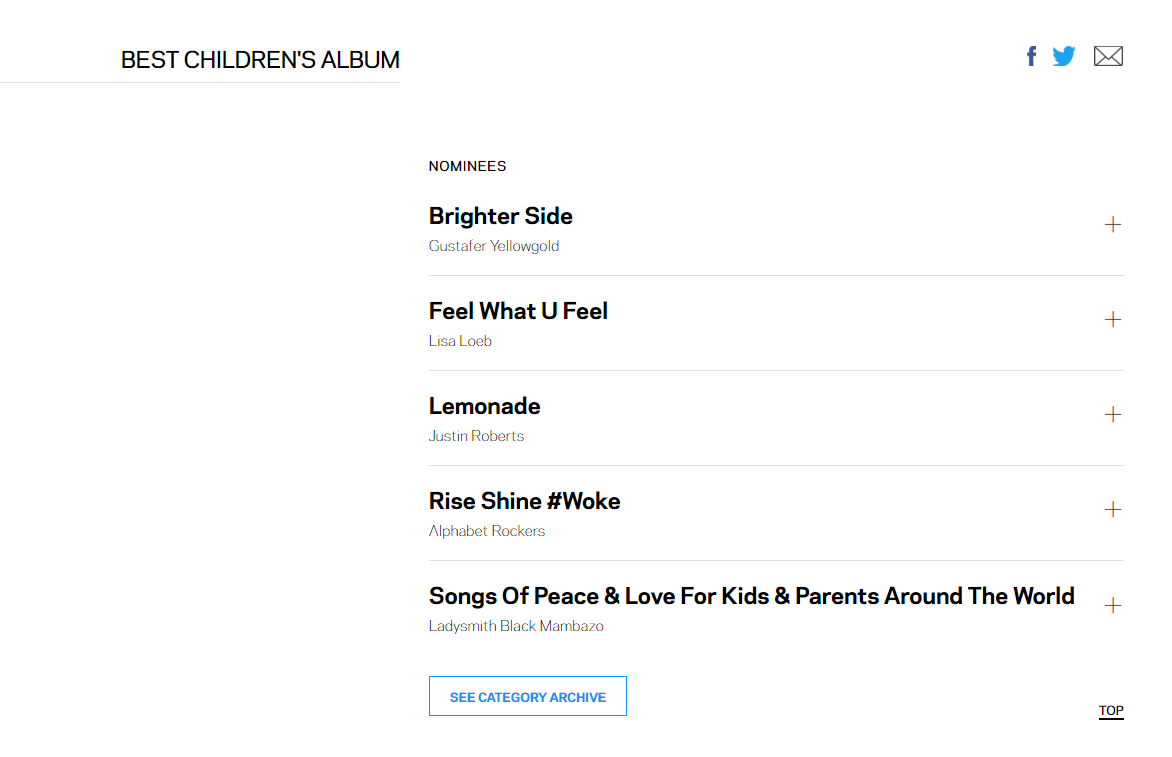Select Songs Of Peace & Love title

751,596
